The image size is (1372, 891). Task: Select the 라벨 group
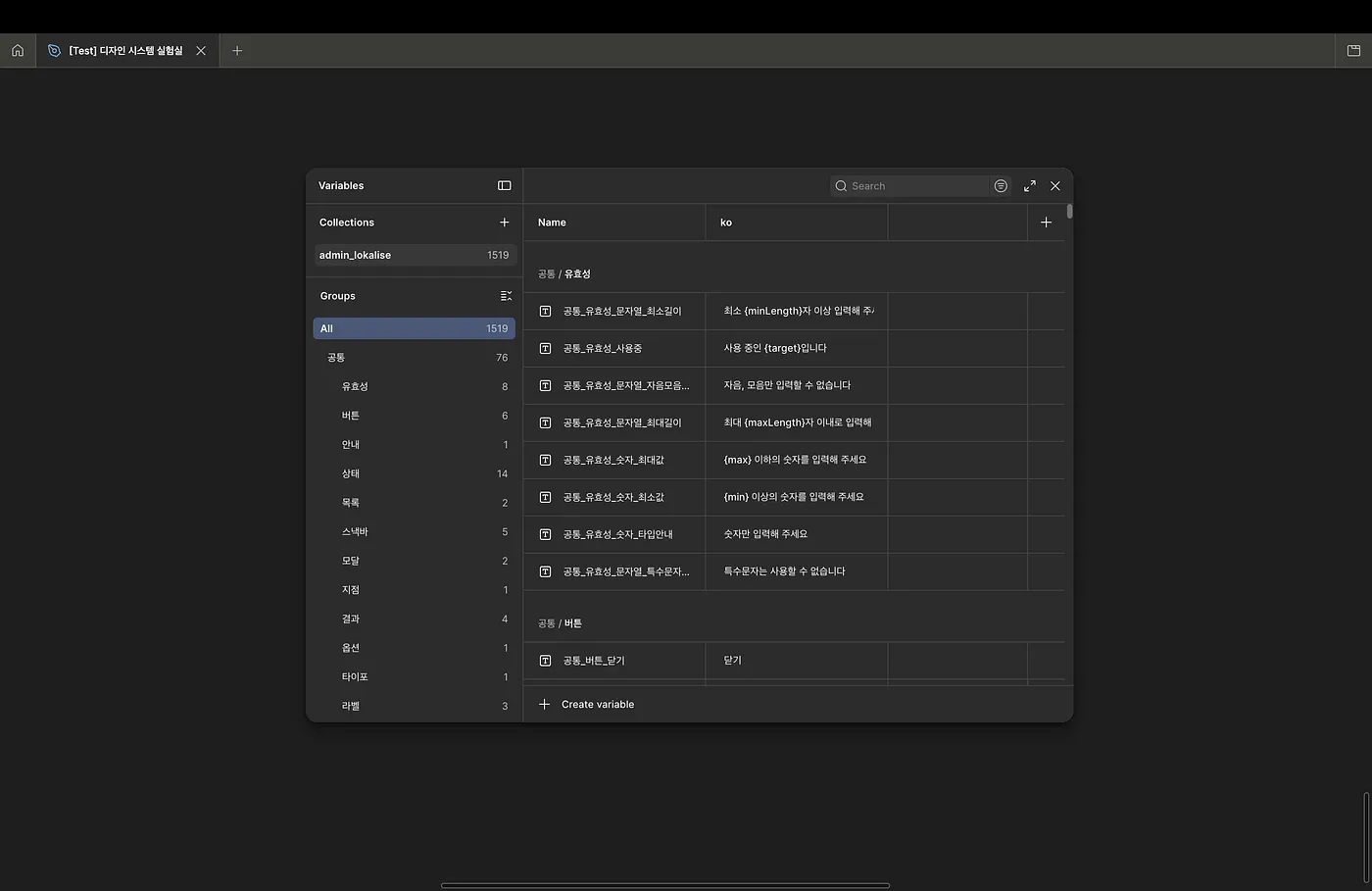415,706
